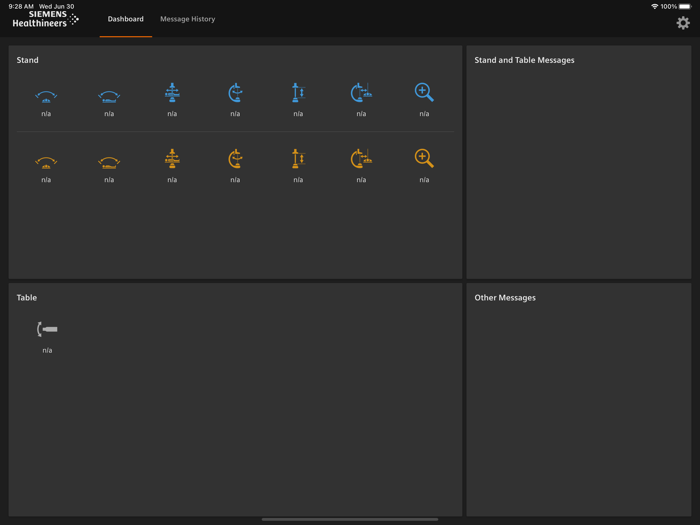Open the settings gear
Viewport: 700px width, 525px height.
coord(683,22)
